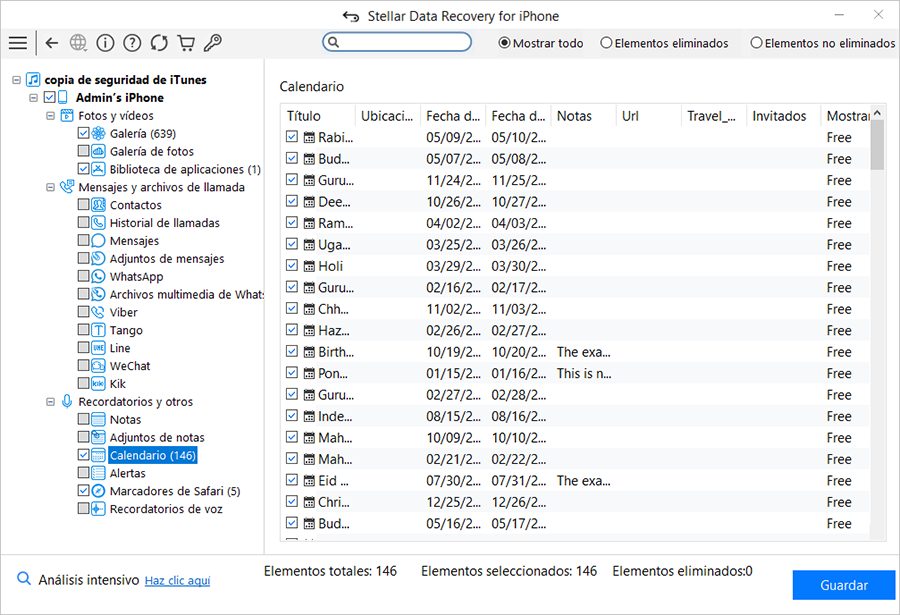Screen dimensions: 900x615
Task: Click the back arrow icon
Action: (52, 43)
